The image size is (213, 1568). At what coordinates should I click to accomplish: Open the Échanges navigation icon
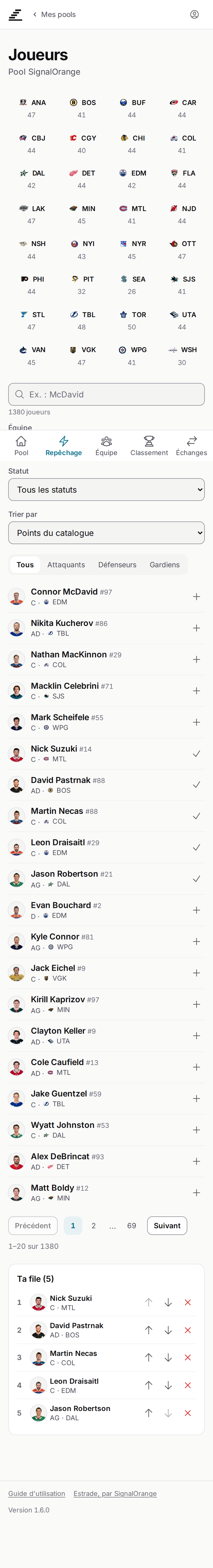(x=192, y=446)
